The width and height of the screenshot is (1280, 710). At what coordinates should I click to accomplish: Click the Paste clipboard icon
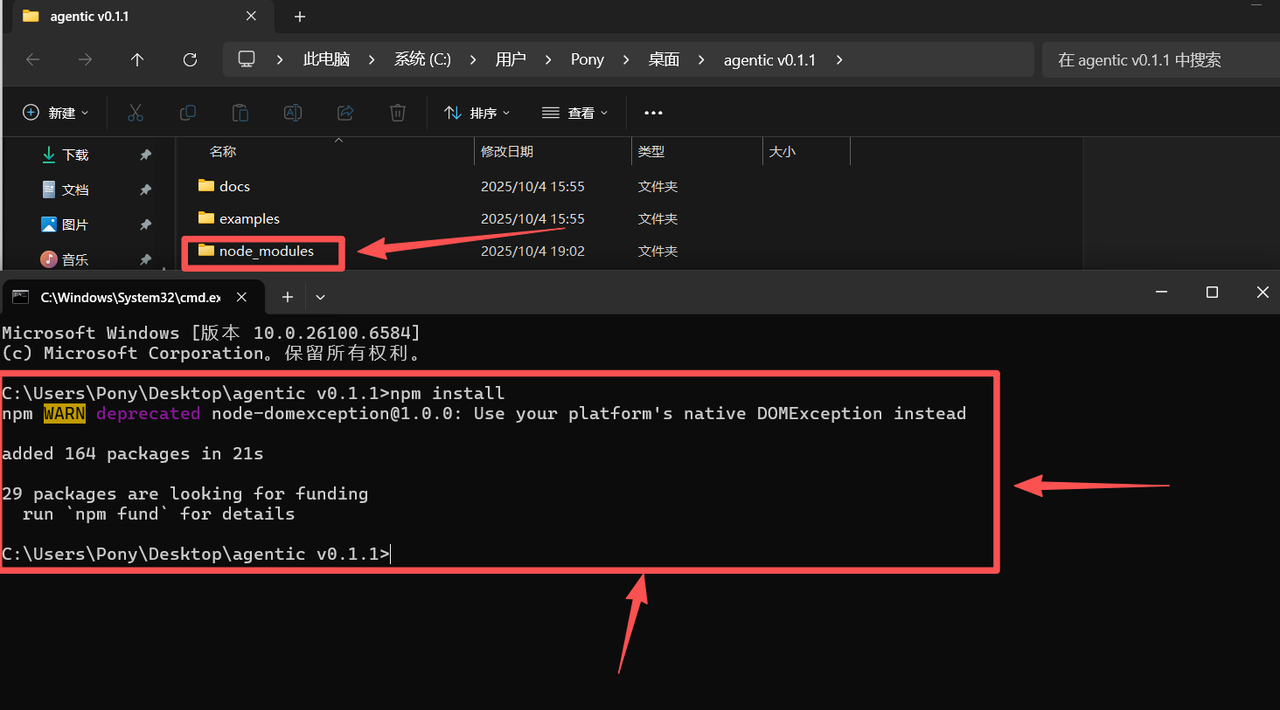point(240,113)
